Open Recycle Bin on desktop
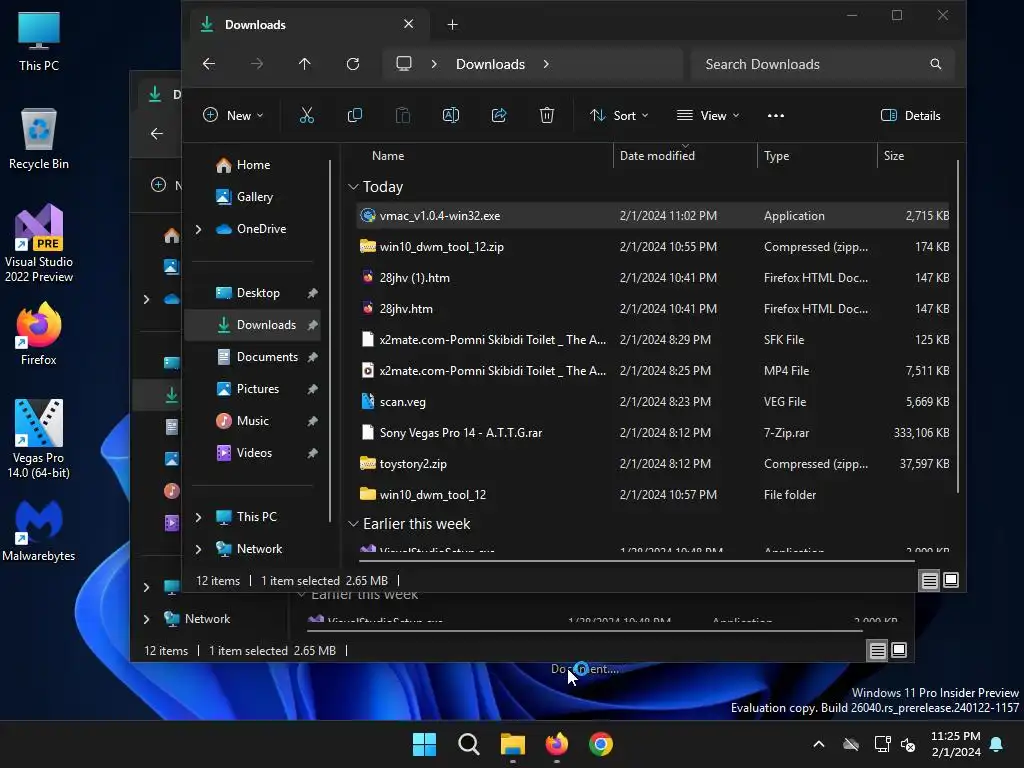Viewport: 1024px width, 768px height. 39,139
